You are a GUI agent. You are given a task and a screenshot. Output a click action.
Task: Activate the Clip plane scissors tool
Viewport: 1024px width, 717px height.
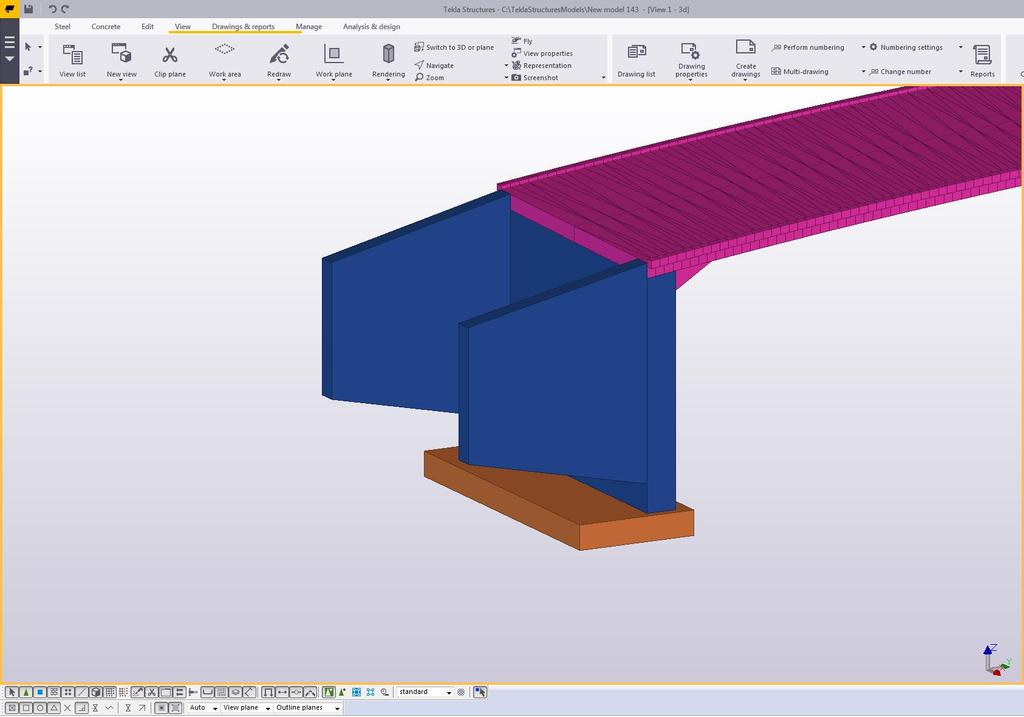coord(170,60)
